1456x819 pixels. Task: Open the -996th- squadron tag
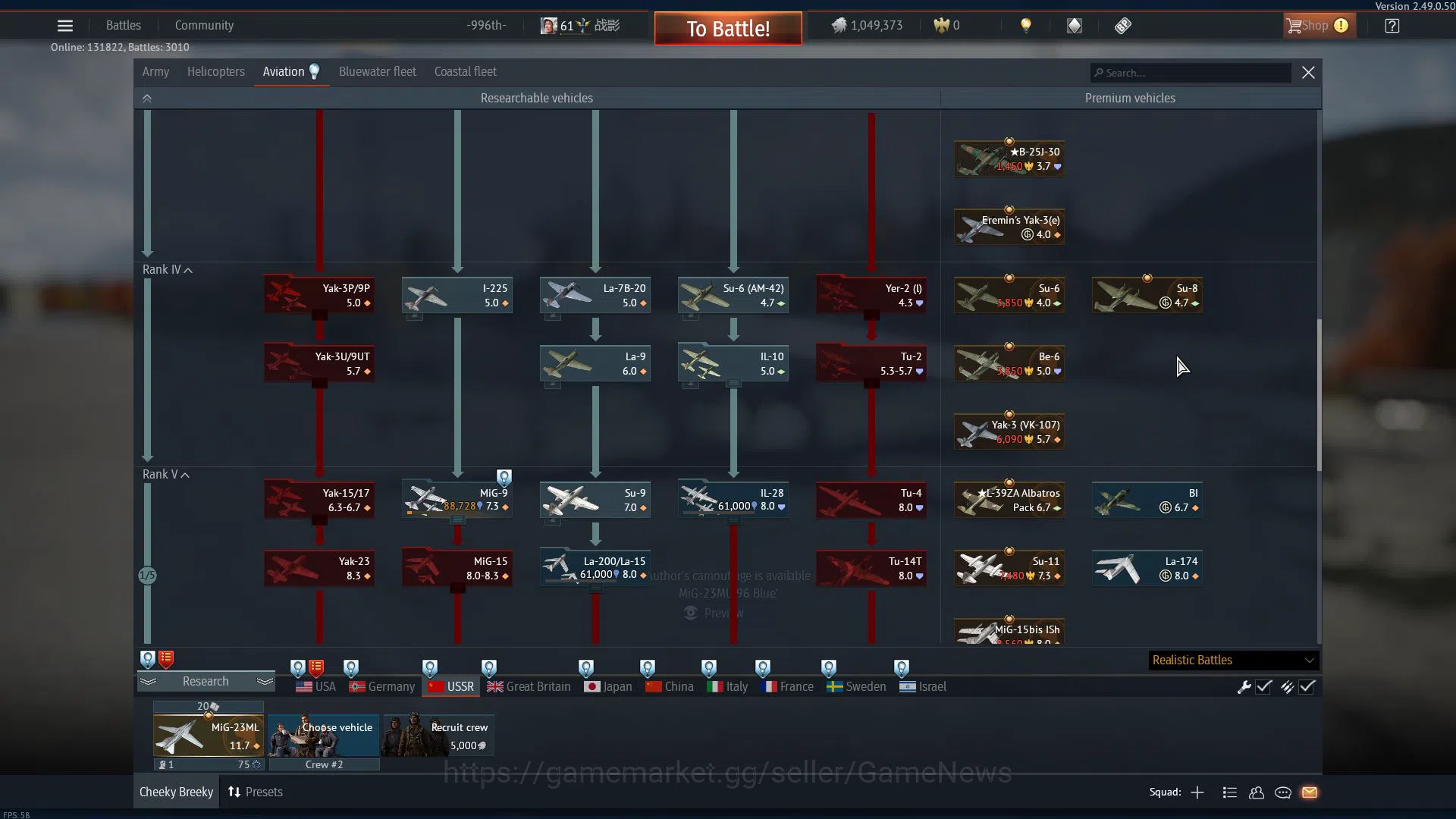click(x=486, y=26)
